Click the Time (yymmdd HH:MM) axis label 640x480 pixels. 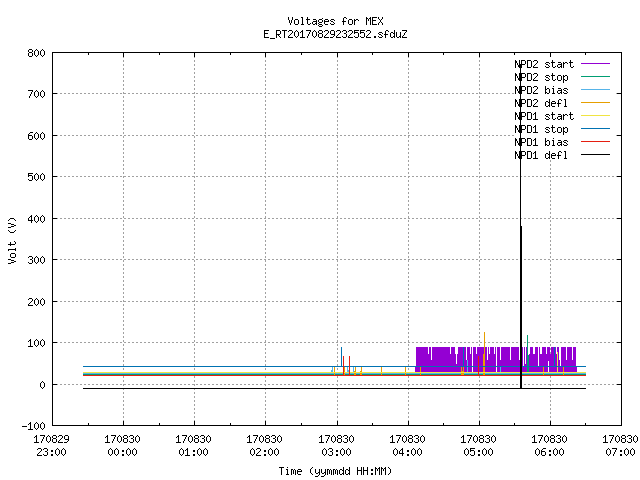coord(335,471)
